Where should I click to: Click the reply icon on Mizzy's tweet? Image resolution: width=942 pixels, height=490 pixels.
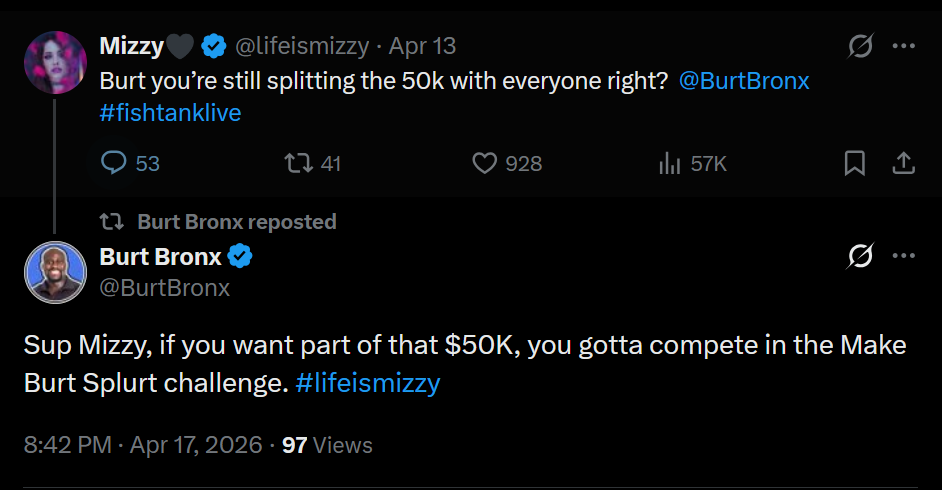point(115,163)
